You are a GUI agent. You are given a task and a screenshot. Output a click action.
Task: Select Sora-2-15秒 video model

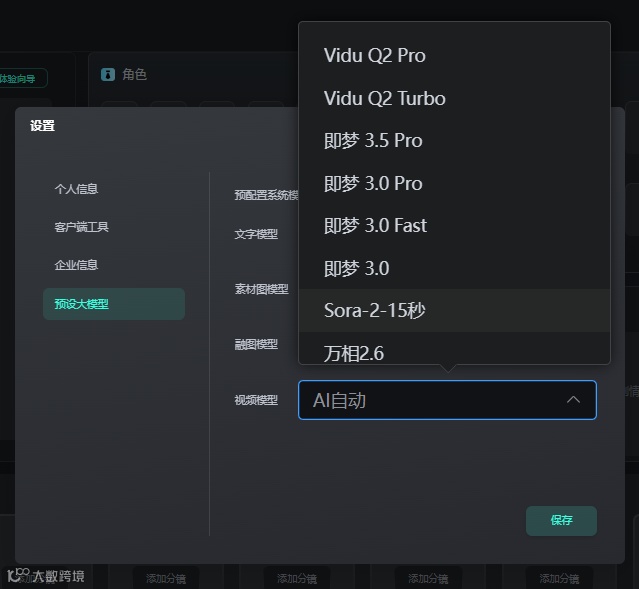(454, 311)
